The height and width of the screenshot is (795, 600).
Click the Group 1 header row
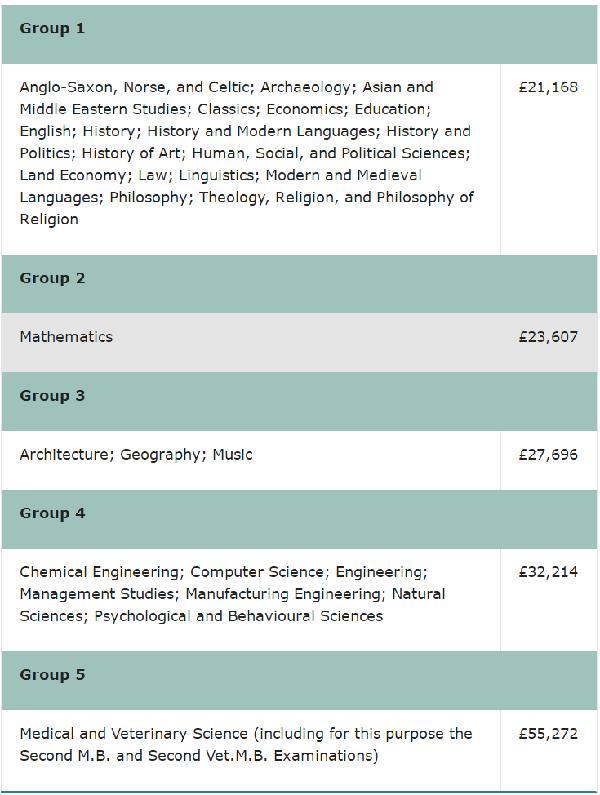[x=299, y=34]
